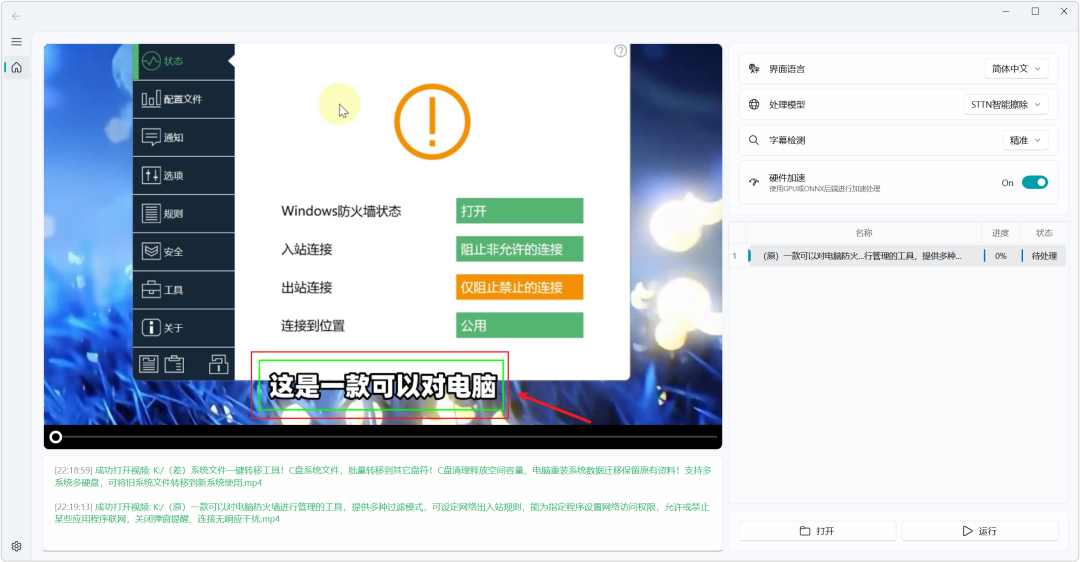Image resolution: width=1080 pixels, height=562 pixels.
Task: Open the 精准 subtitle detection dropdown
Action: click(x=1026, y=140)
